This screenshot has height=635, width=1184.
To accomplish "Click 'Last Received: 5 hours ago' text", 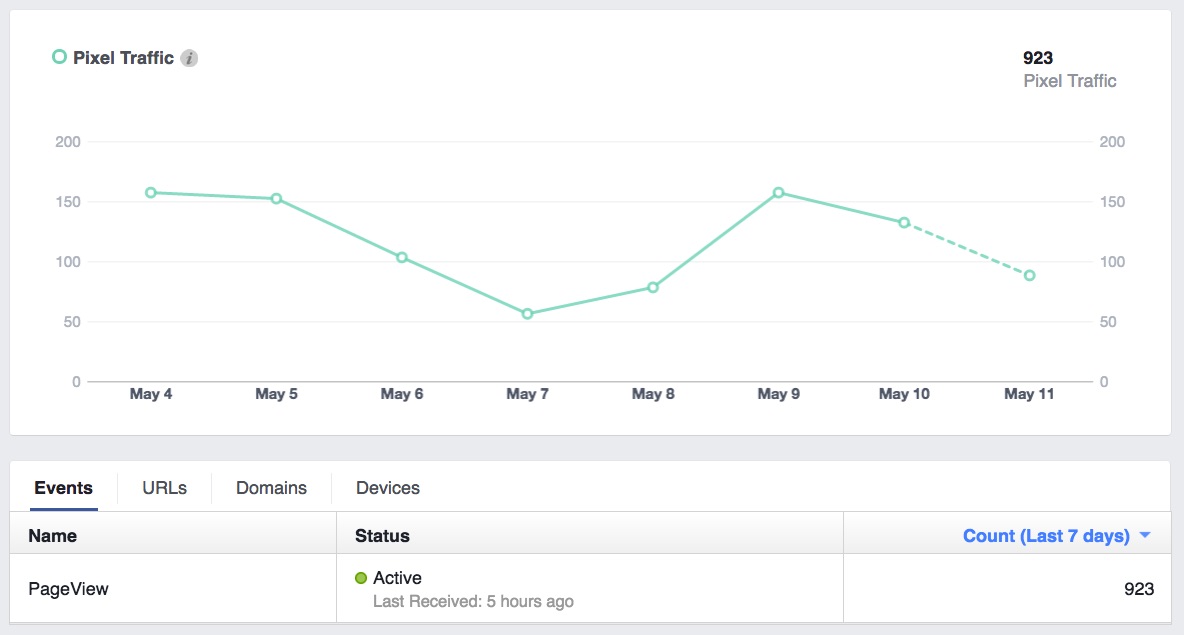I will pyautogui.click(x=473, y=601).
